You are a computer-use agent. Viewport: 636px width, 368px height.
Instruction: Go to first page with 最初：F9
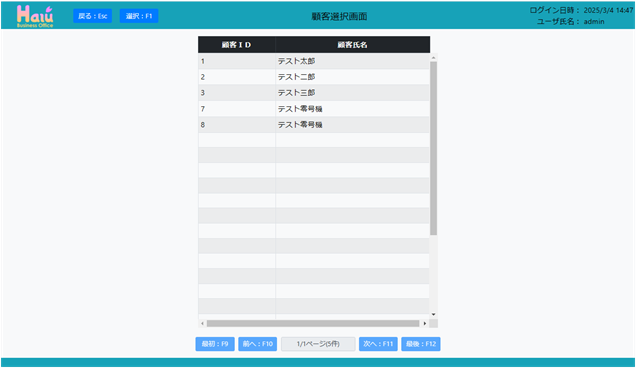pos(215,344)
